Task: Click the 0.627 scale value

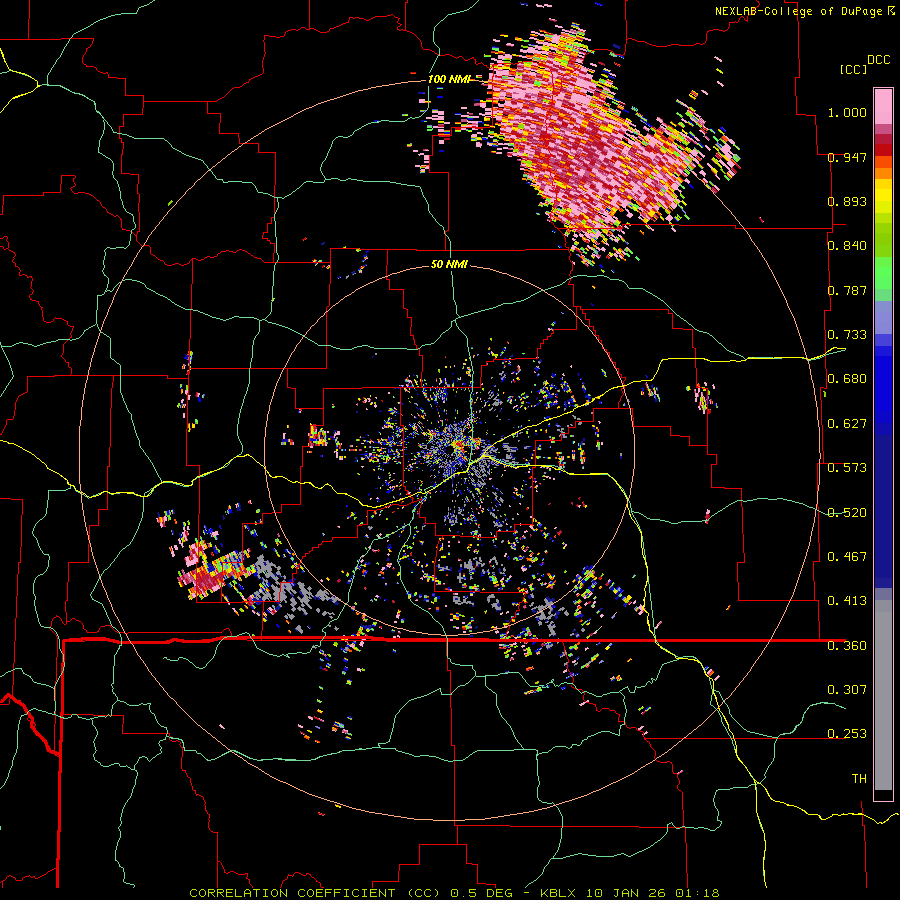Action: (x=847, y=423)
